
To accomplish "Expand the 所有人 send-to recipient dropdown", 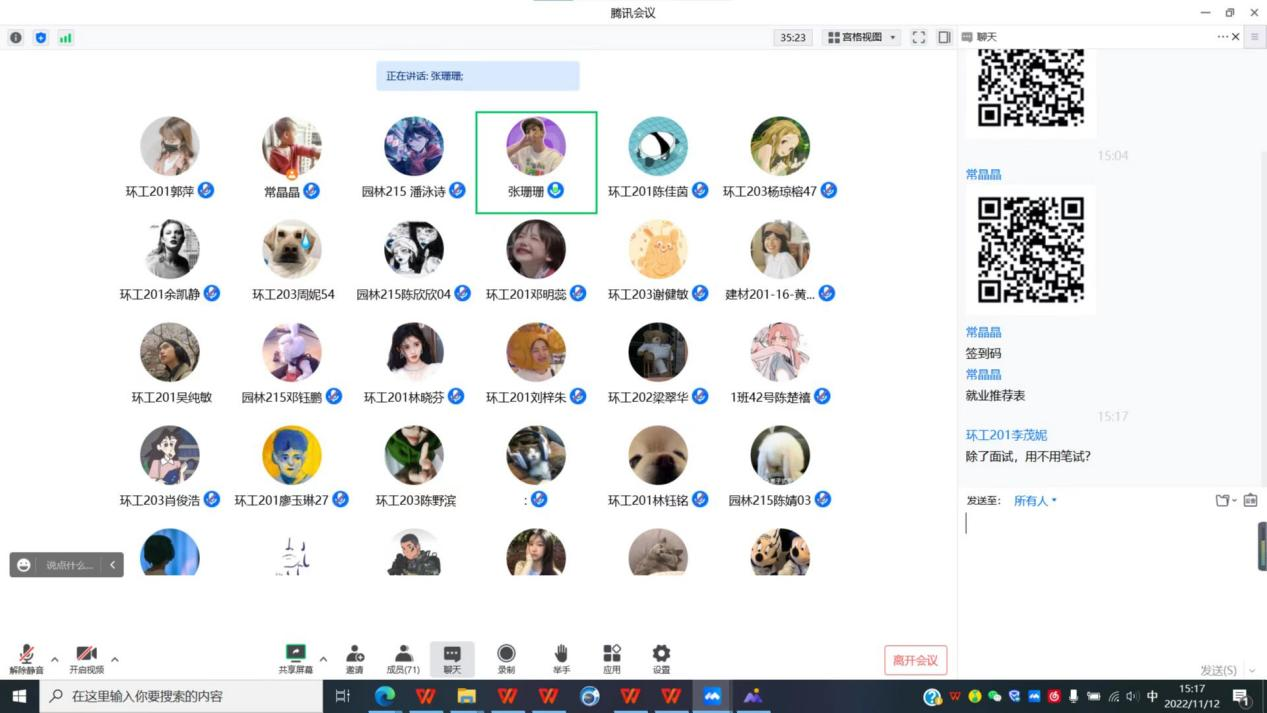I will [1035, 501].
